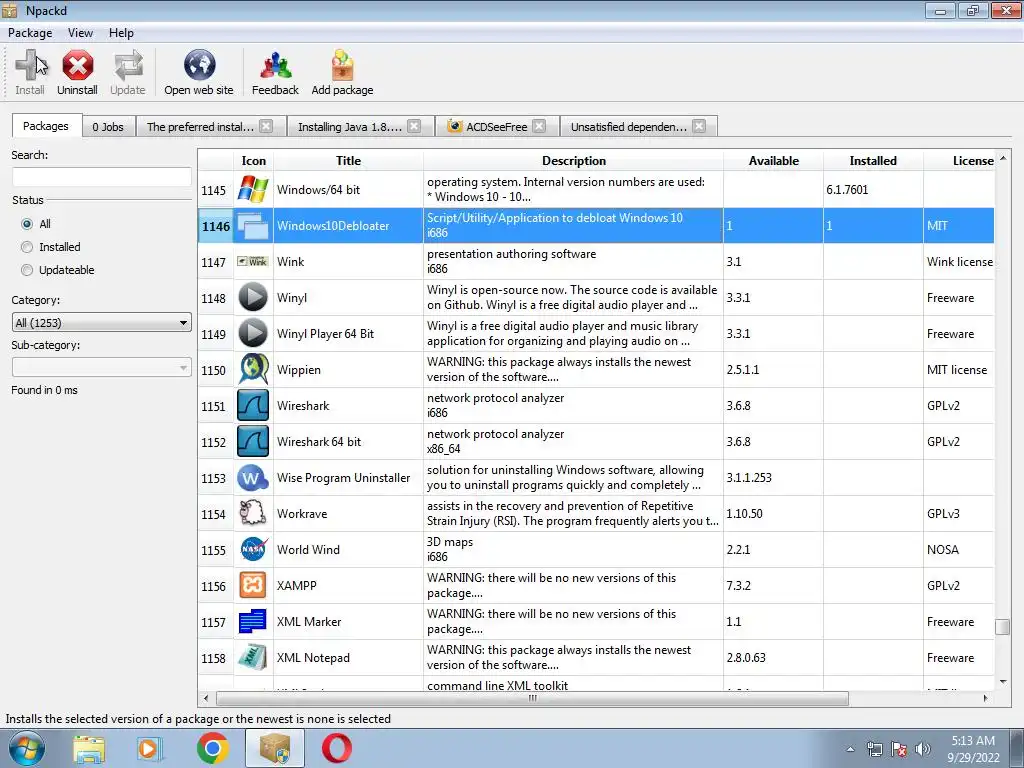
Task: Sort by the Installed column header
Action: (873, 161)
